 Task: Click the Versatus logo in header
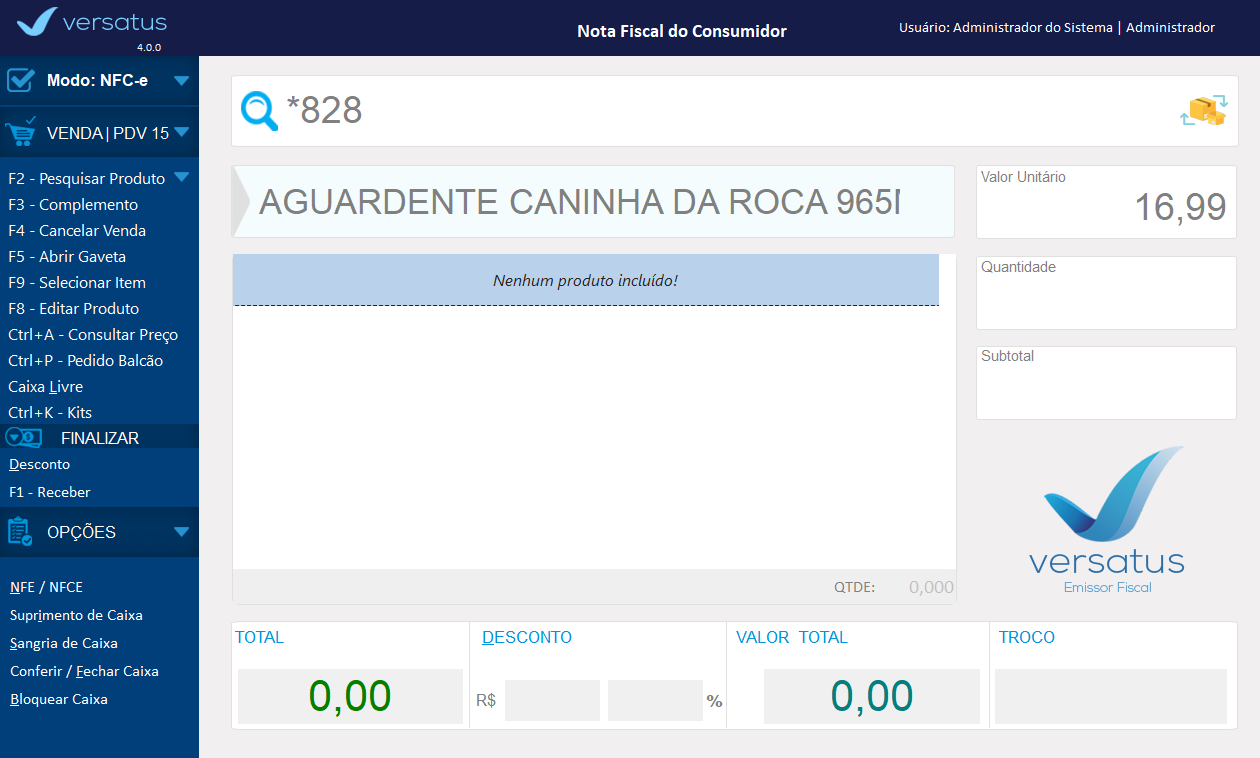[92, 24]
